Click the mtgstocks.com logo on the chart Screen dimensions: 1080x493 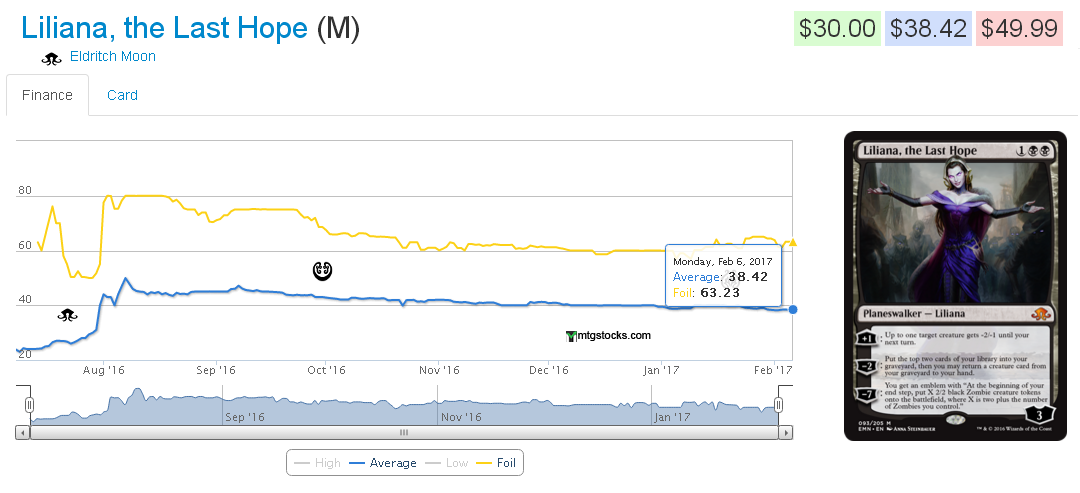(608, 336)
